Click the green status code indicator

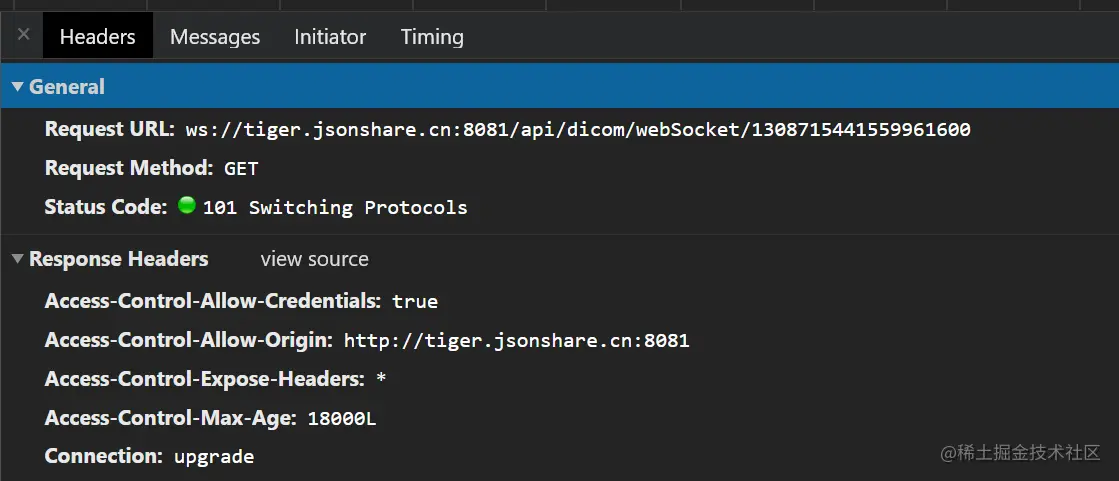click(186, 206)
